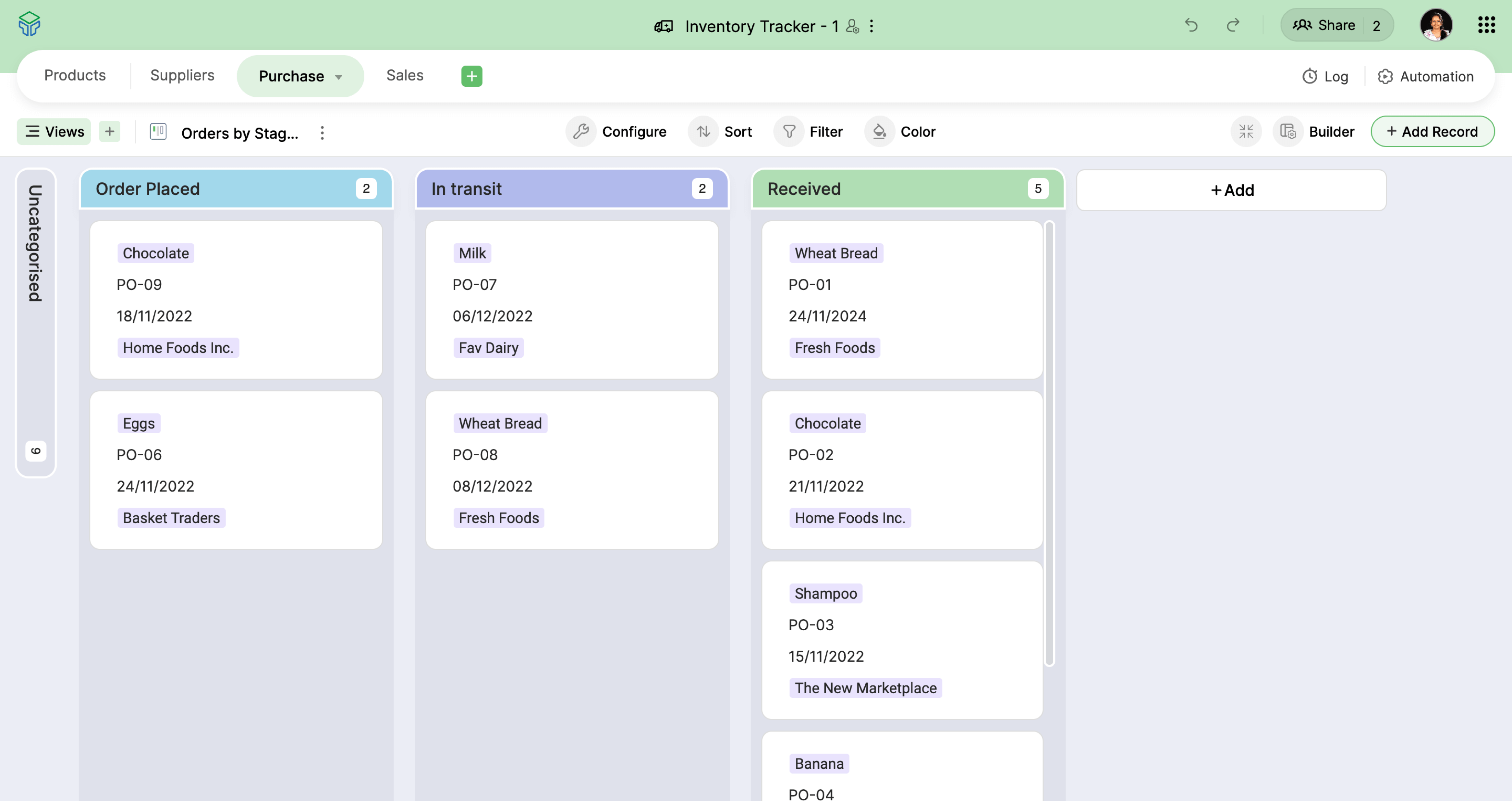Open the three-dot menu beside Inventory Tracker title
The image size is (1512, 801).
872,26
